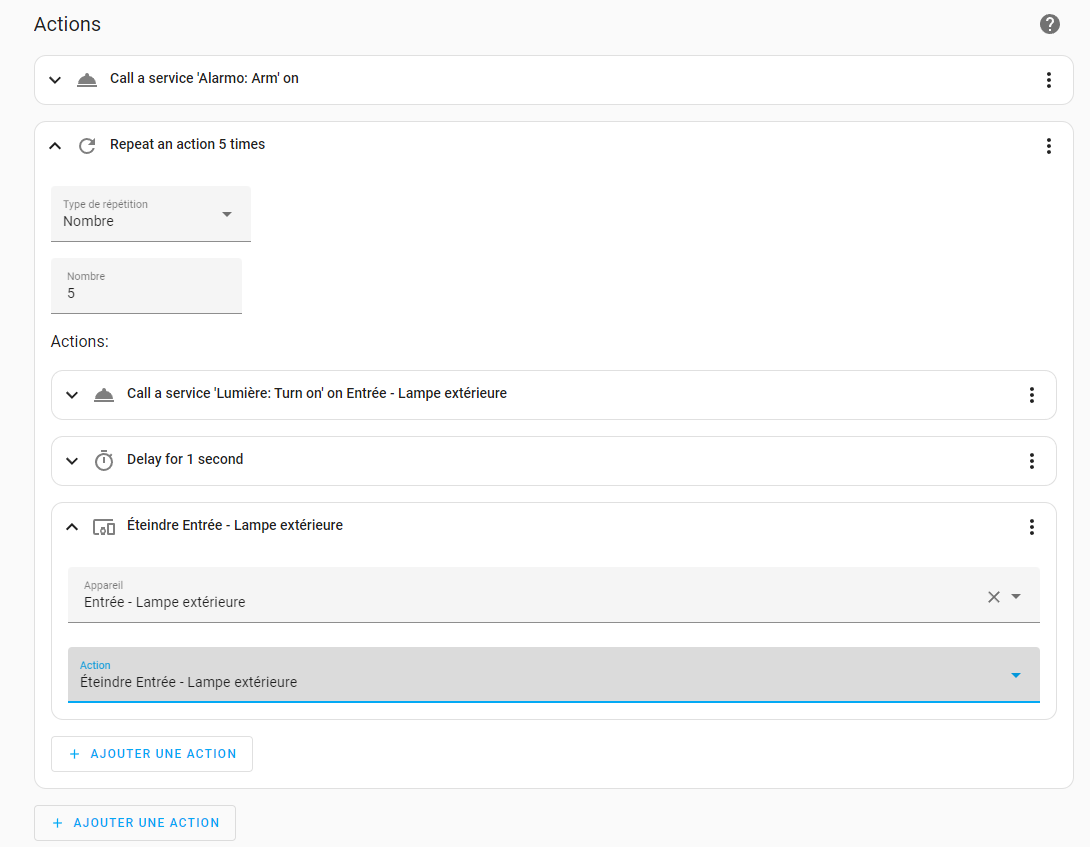Collapse the Éteindre Entrée - Lampe extérieure action

click(72, 527)
